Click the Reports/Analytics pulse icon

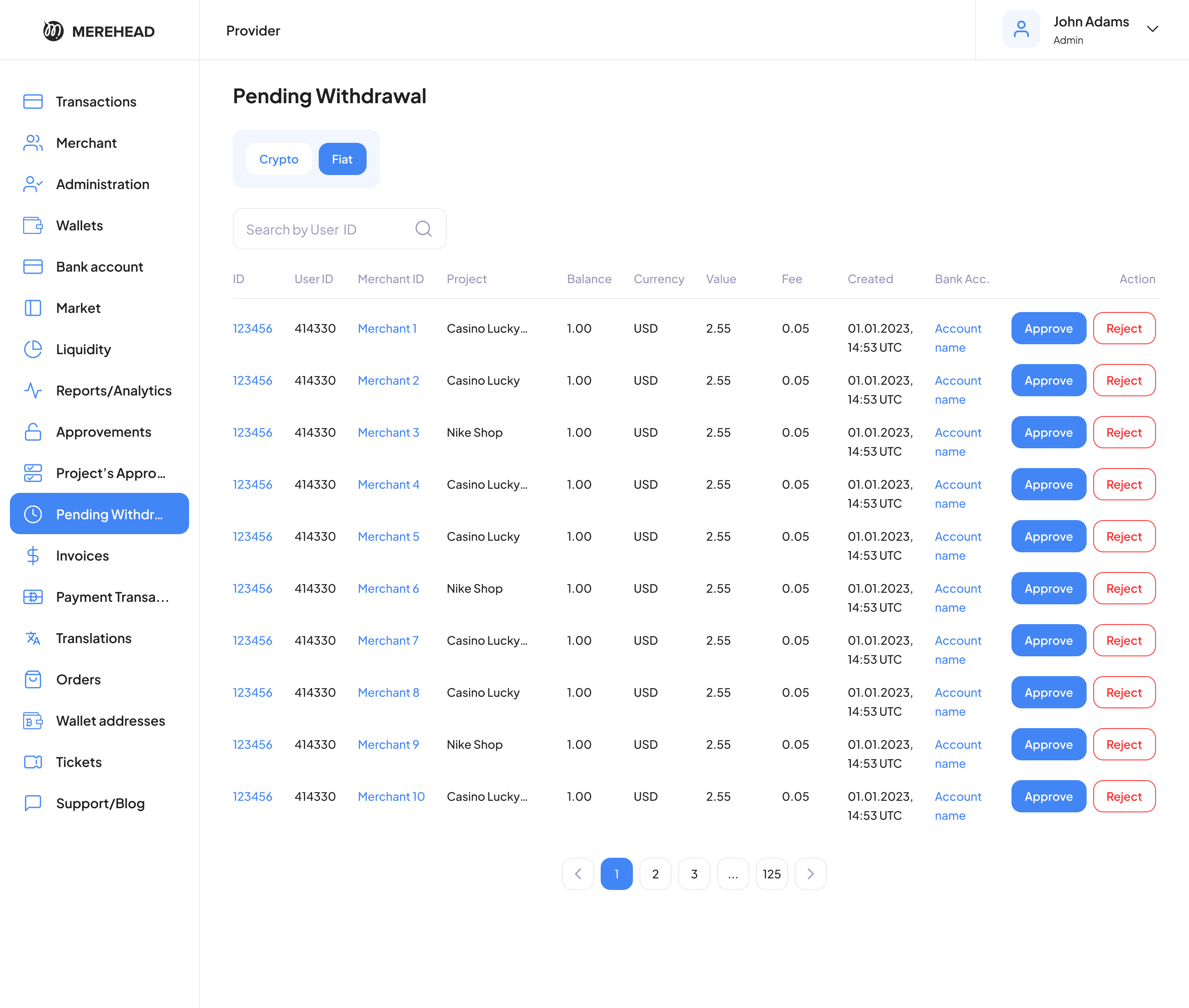tap(33, 390)
